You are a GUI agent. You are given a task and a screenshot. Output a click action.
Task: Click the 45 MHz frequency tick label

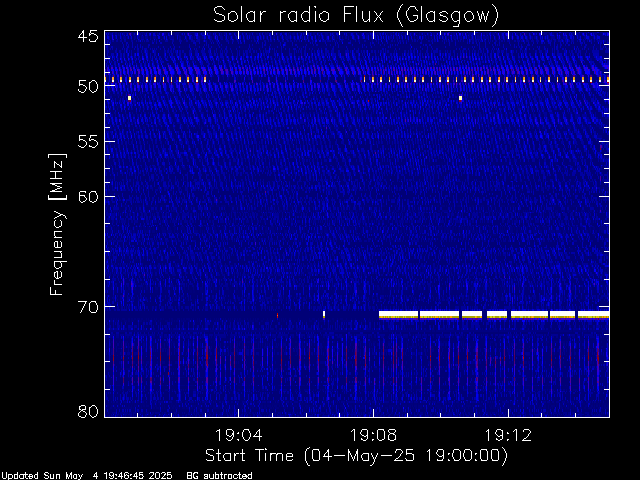coord(88,37)
